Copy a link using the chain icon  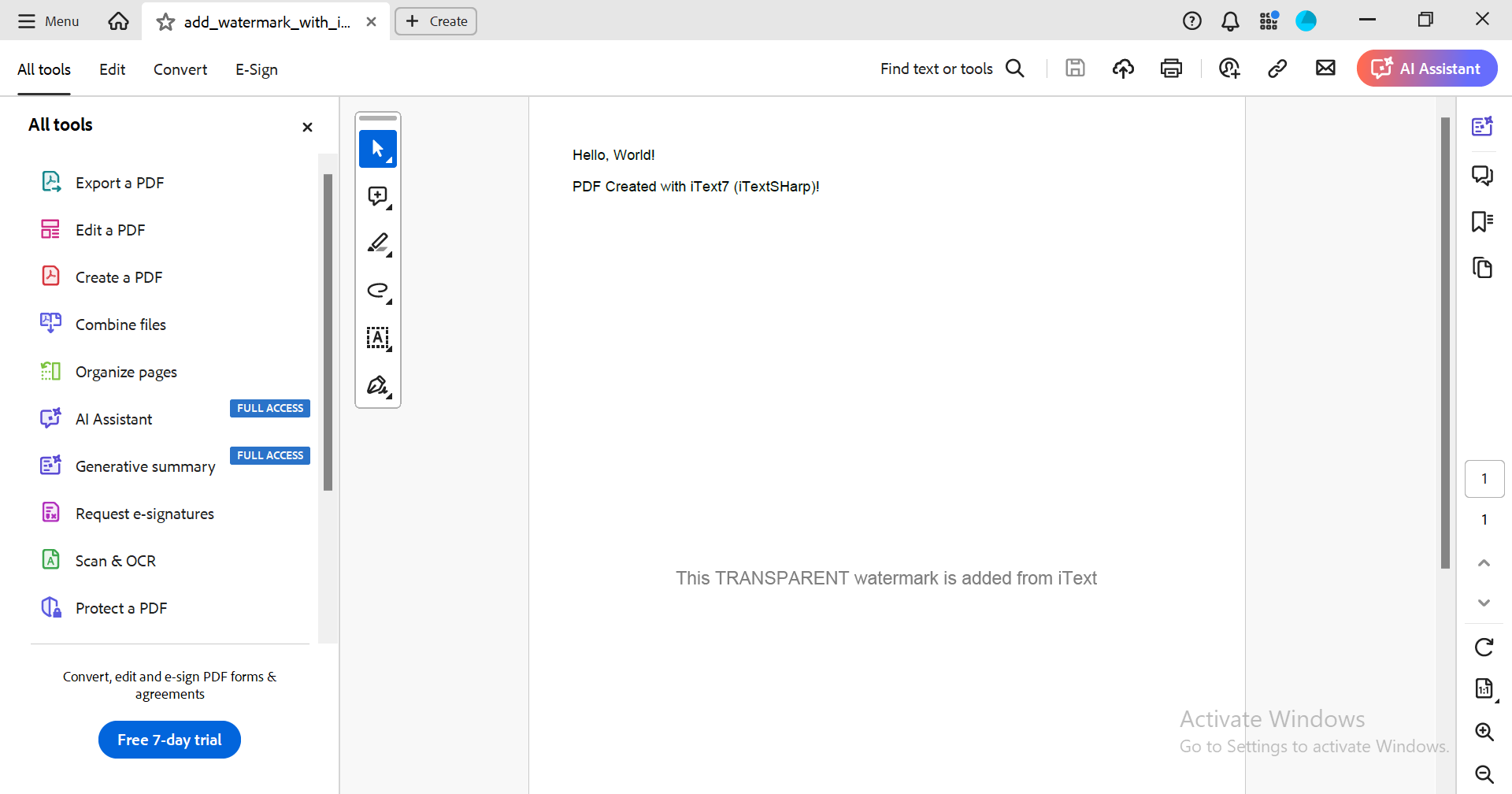coord(1277,69)
